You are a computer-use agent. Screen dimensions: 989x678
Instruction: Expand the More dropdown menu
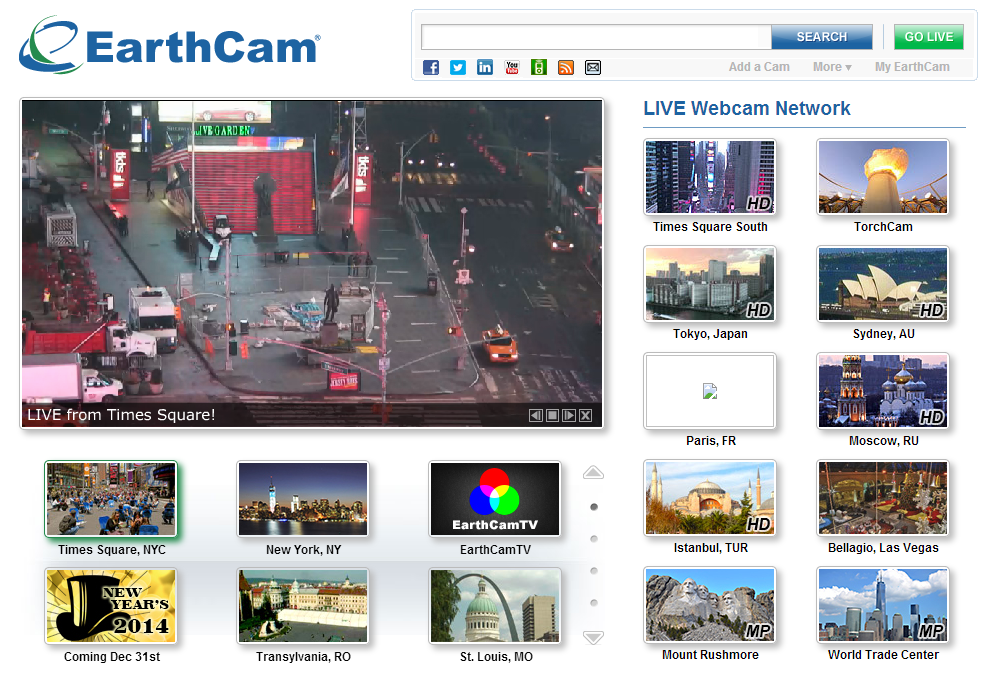tap(832, 67)
